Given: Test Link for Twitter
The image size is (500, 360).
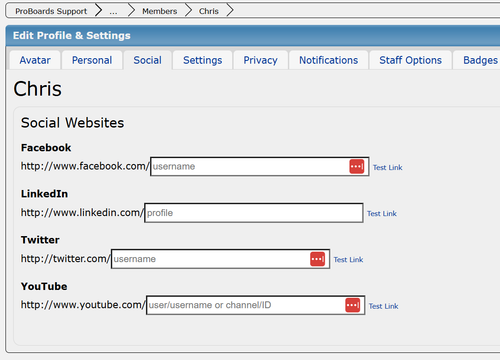Looking at the screenshot, I should click(x=348, y=259).
